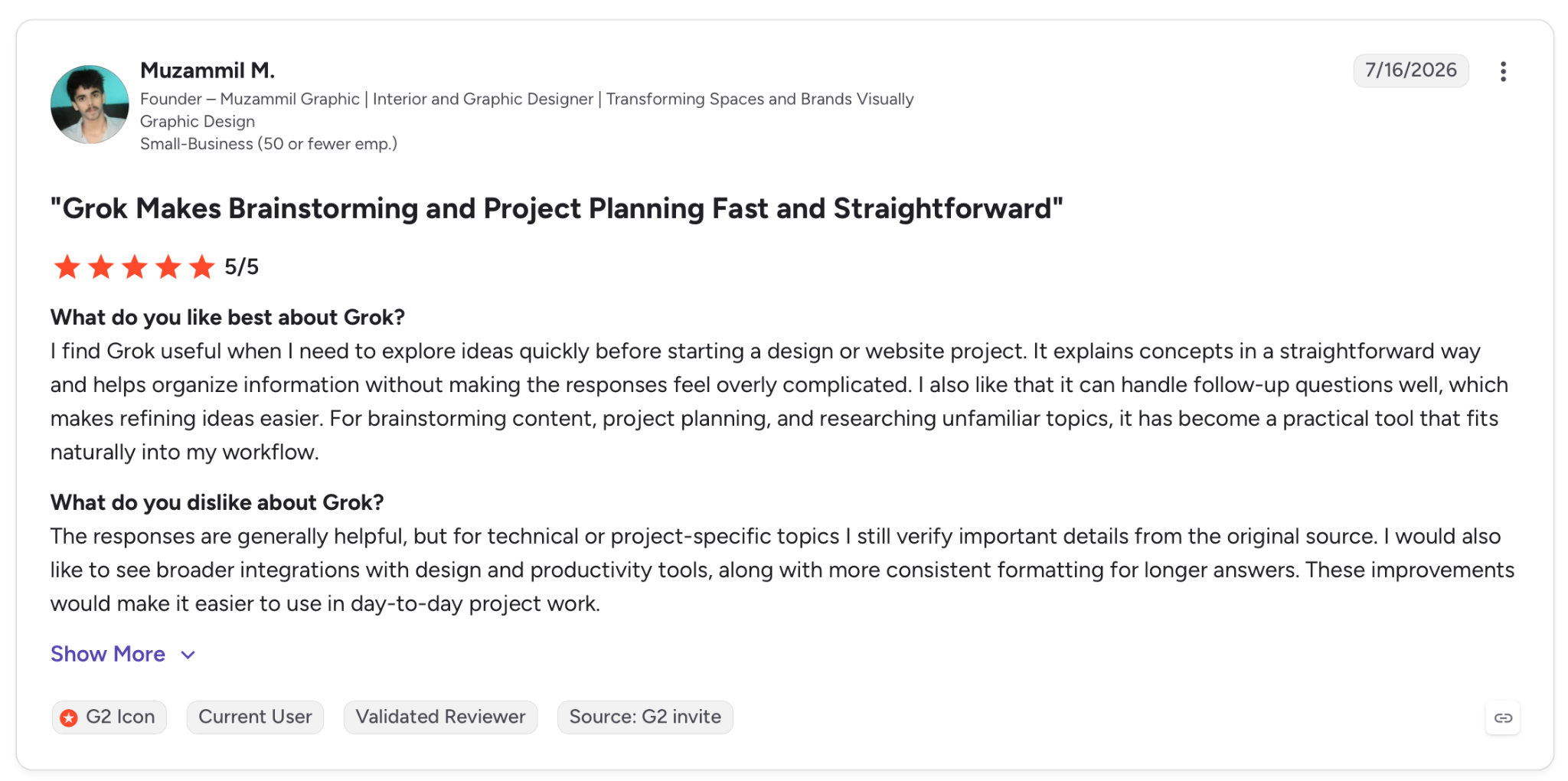
Task: Click the fourth rating star
Action: 168,267
